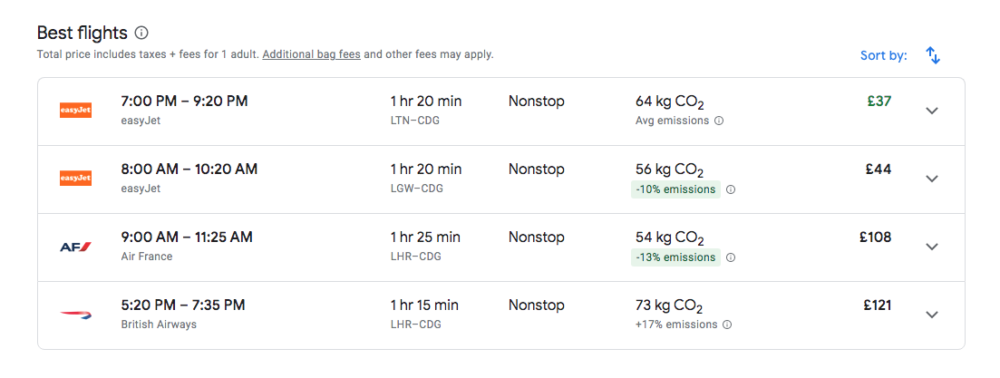Open the Additional bag fees link

(311, 55)
